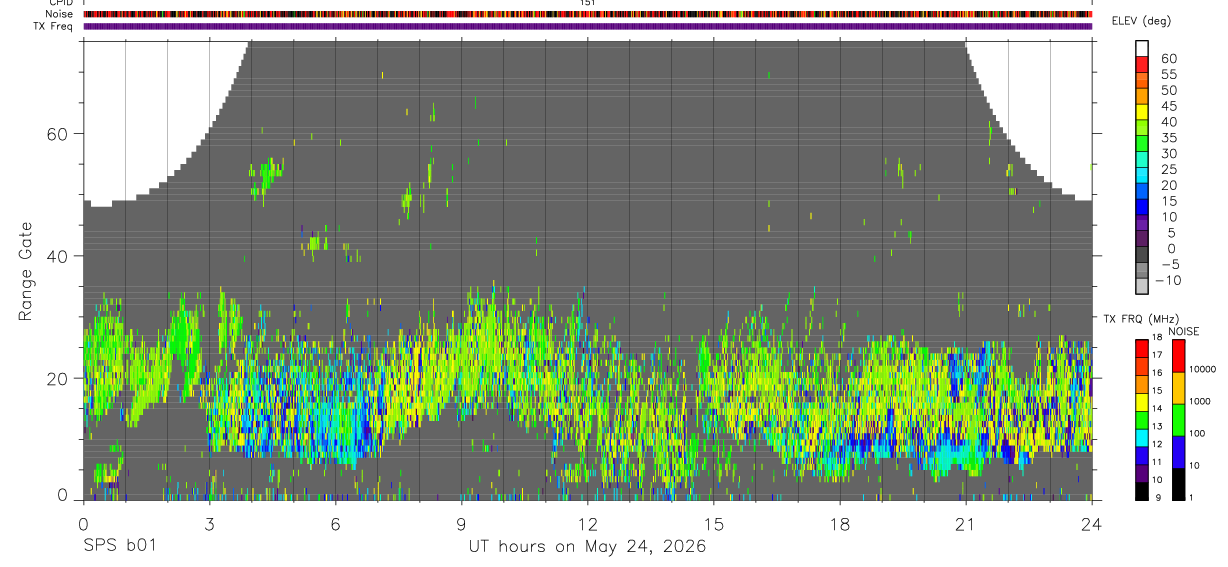Click the TX Freq strip label at top left
This screenshot has height=567, width=1228.
[x=53, y=26]
